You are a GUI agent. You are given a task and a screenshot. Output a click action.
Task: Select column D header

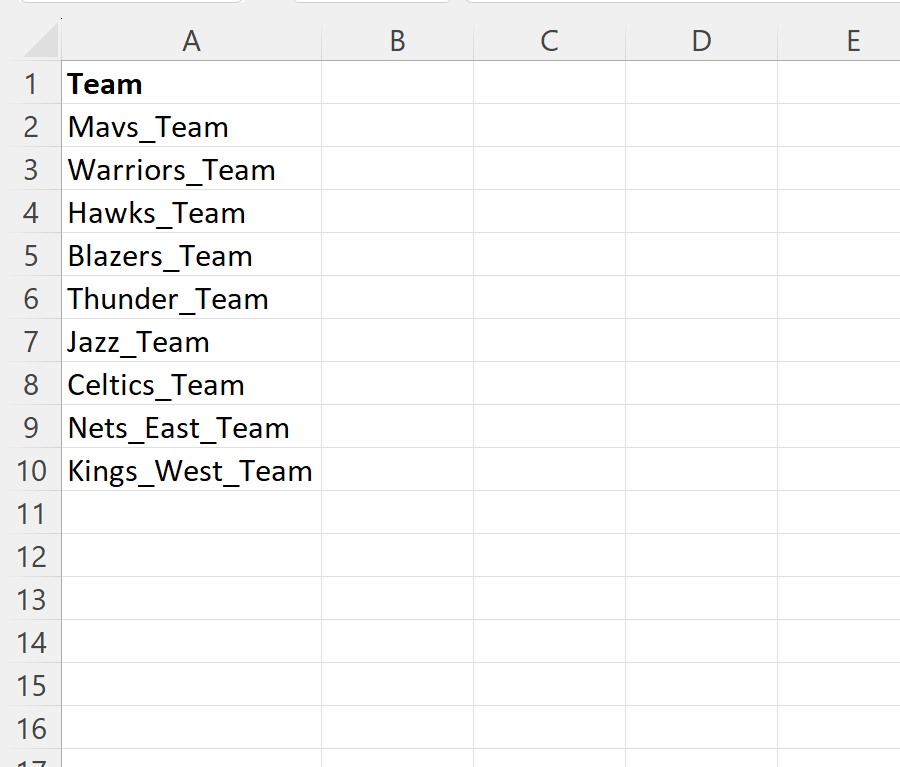(x=701, y=40)
